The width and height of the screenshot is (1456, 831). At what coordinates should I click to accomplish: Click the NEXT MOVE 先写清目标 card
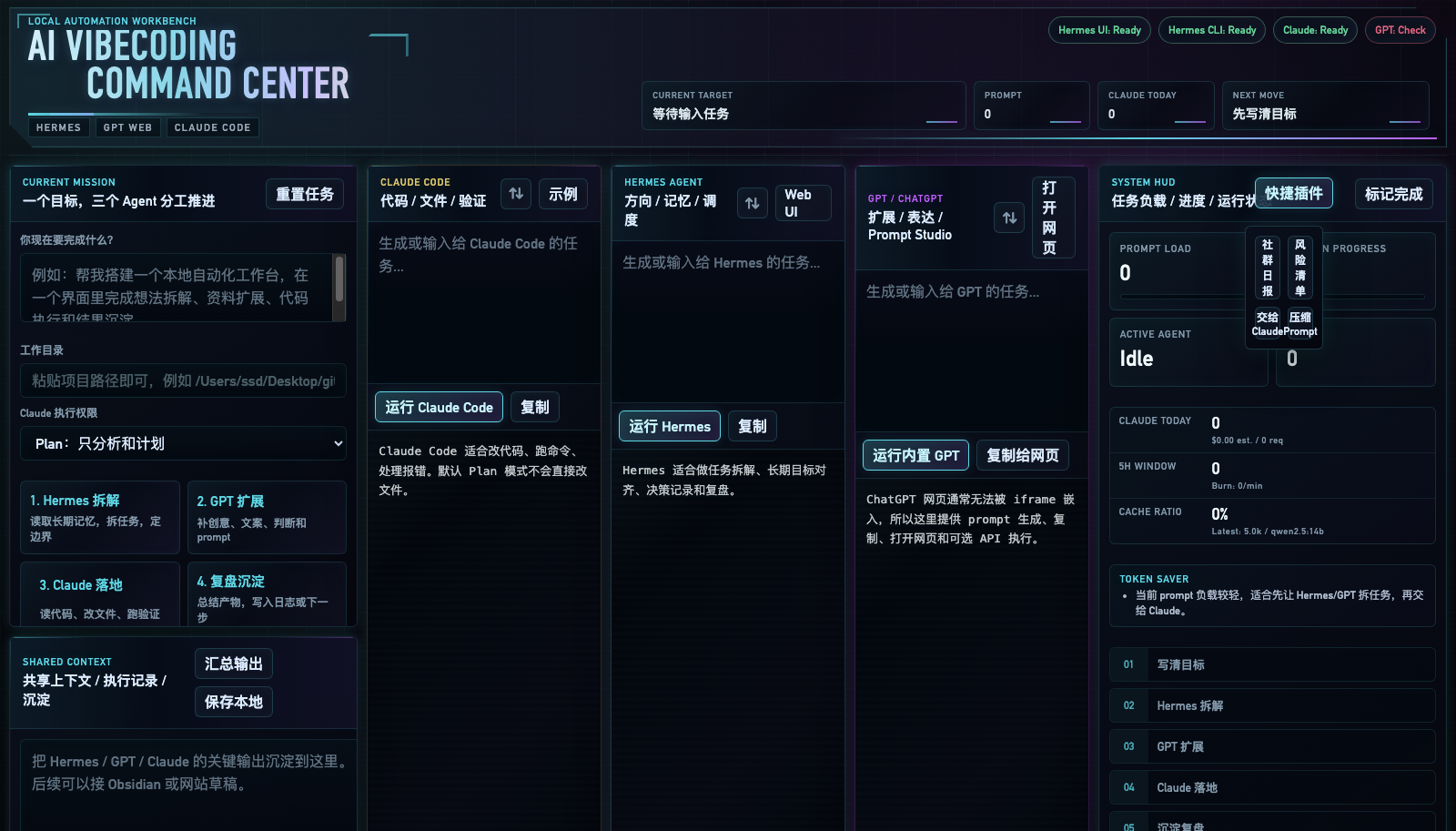[x=1325, y=106]
